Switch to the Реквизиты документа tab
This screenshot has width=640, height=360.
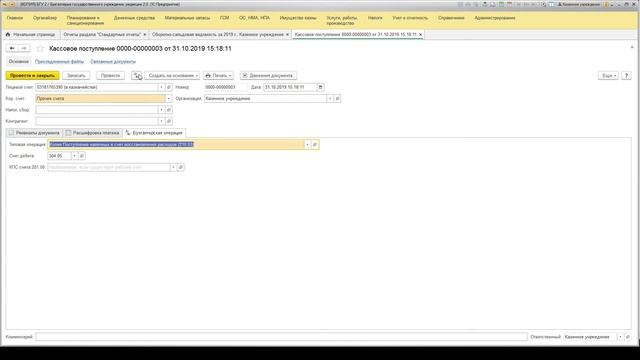[34, 133]
